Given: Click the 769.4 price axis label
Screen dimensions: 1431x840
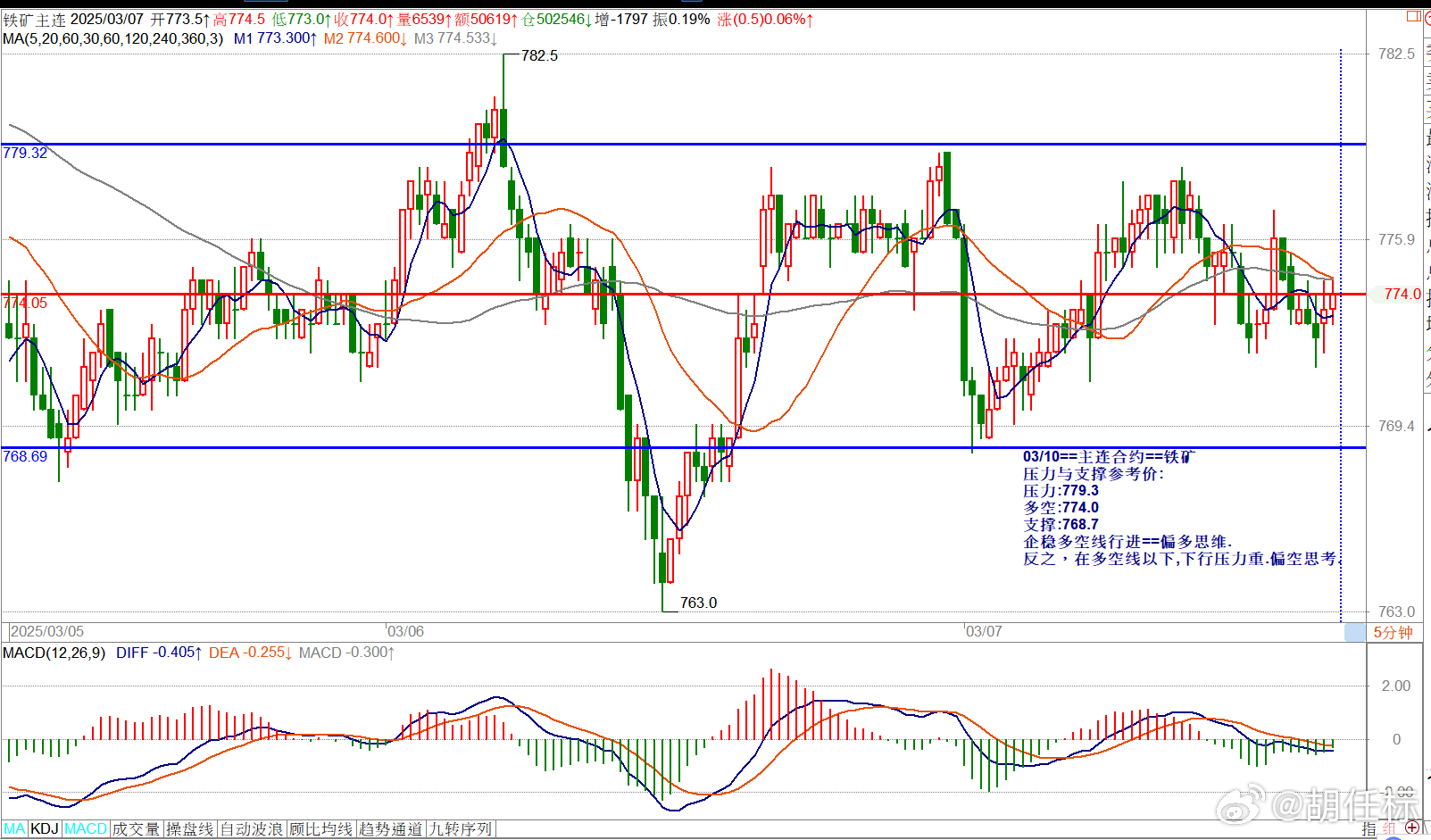Looking at the screenshot, I should [x=1396, y=426].
